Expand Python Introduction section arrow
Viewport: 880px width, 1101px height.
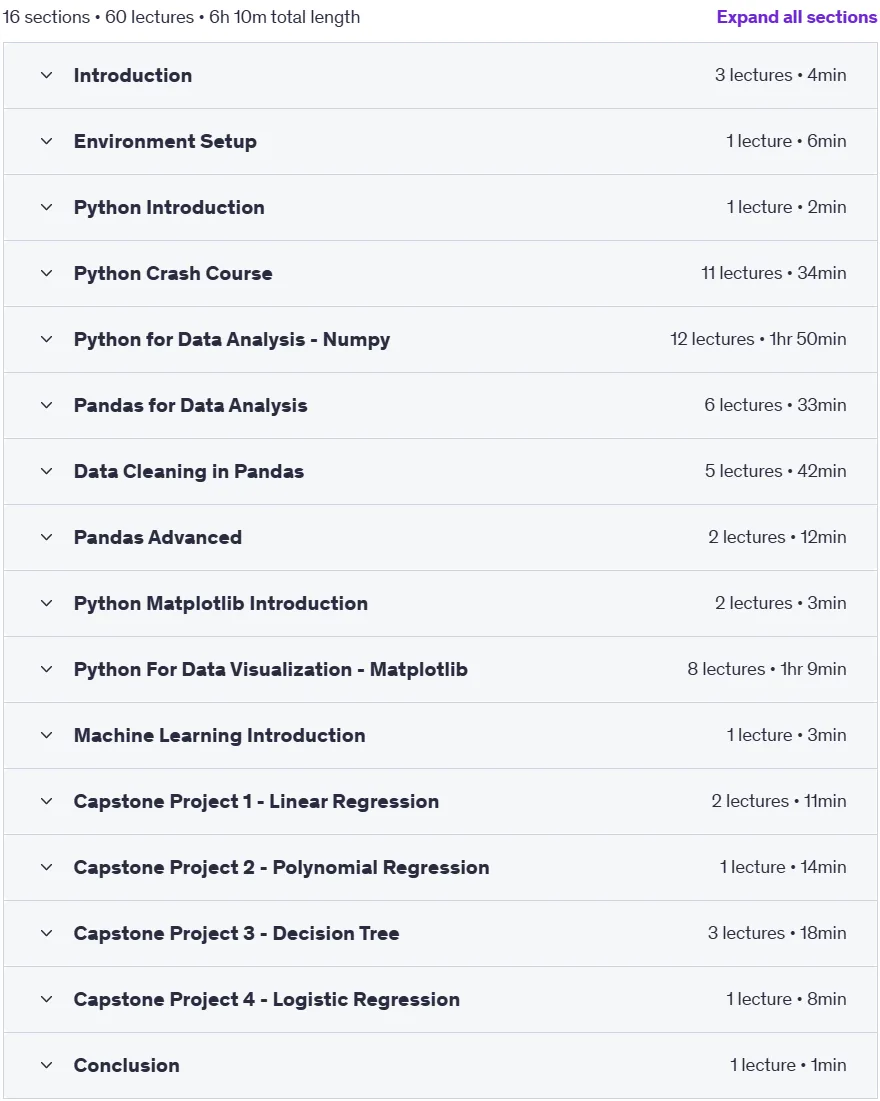click(x=46, y=207)
